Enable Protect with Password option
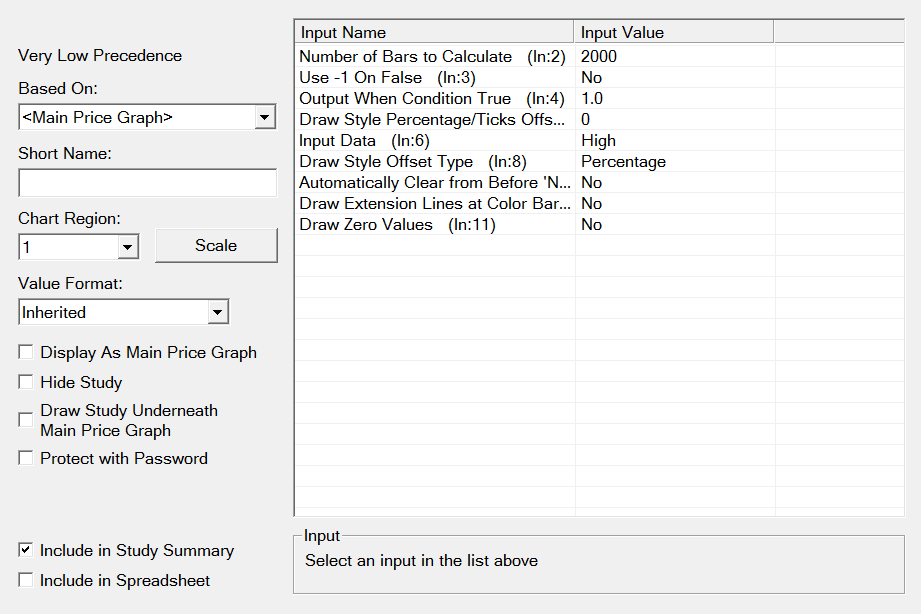921x614 pixels. [x=26, y=459]
